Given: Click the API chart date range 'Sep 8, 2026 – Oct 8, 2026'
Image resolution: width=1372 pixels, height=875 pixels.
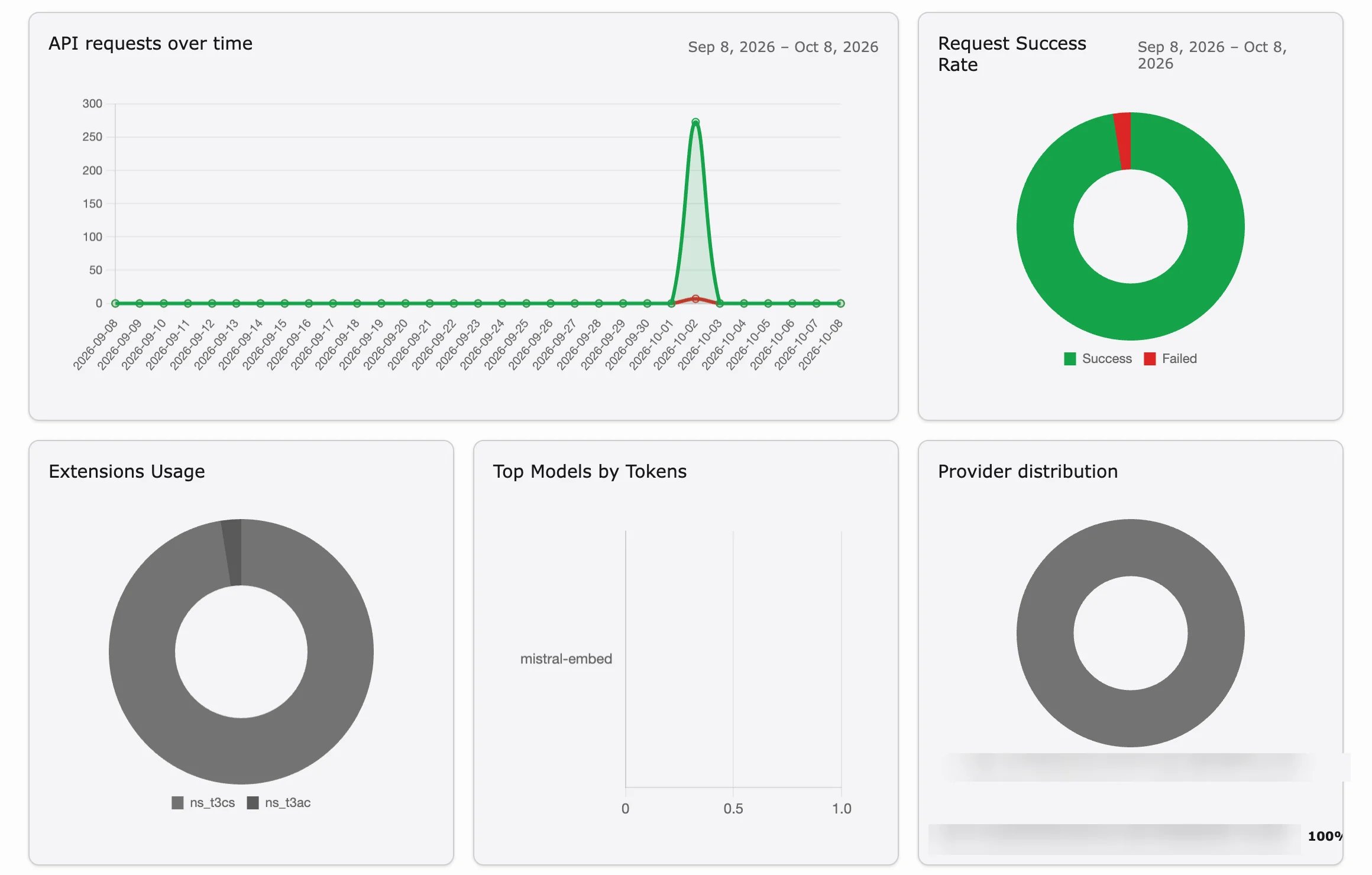Looking at the screenshot, I should (783, 47).
